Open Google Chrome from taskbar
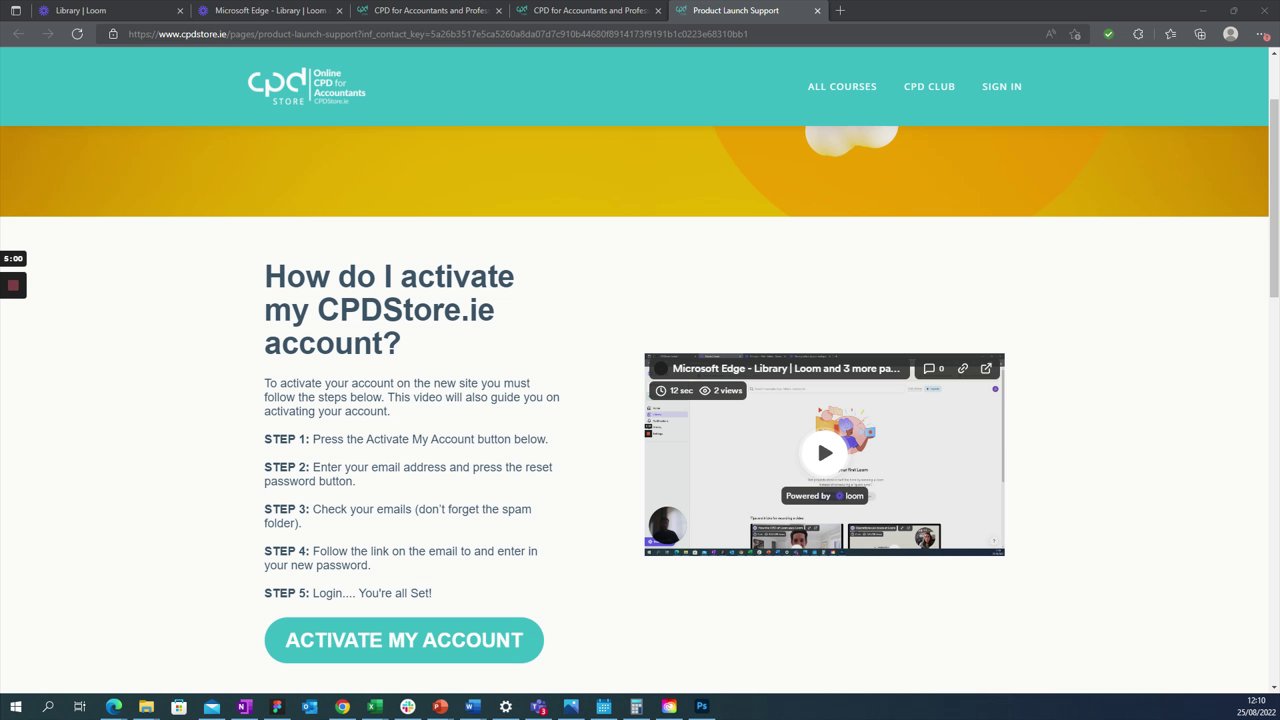This screenshot has height=720, width=1280. tap(342, 706)
